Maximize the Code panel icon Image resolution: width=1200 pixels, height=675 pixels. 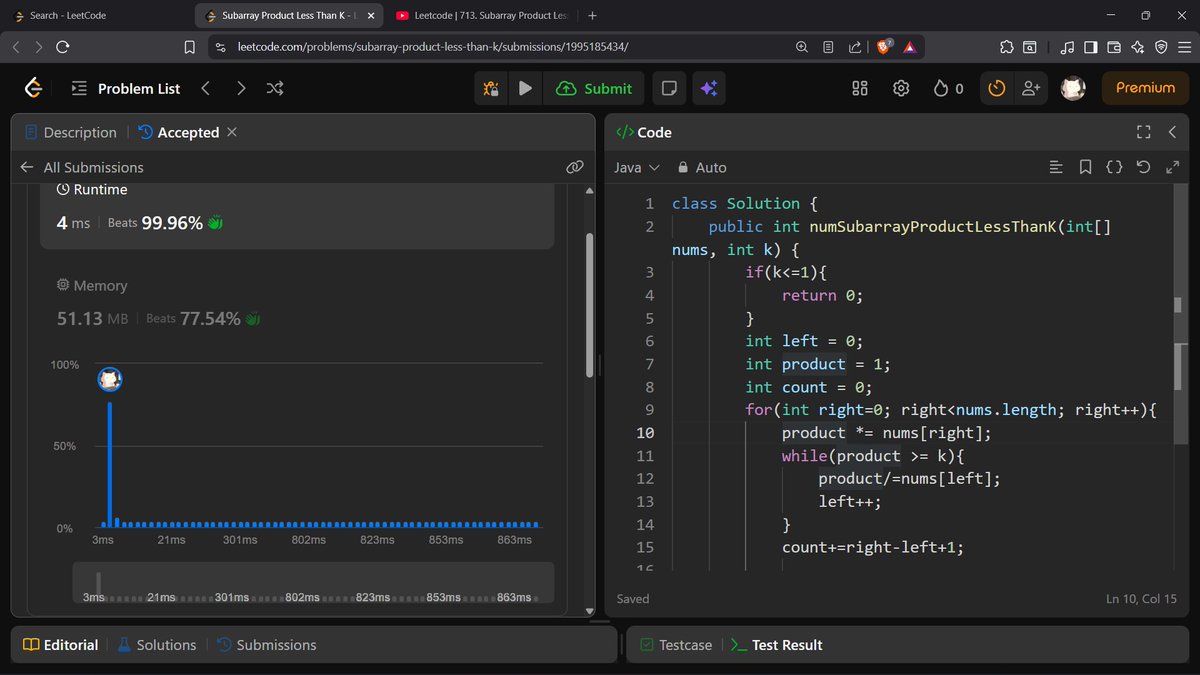(1144, 132)
